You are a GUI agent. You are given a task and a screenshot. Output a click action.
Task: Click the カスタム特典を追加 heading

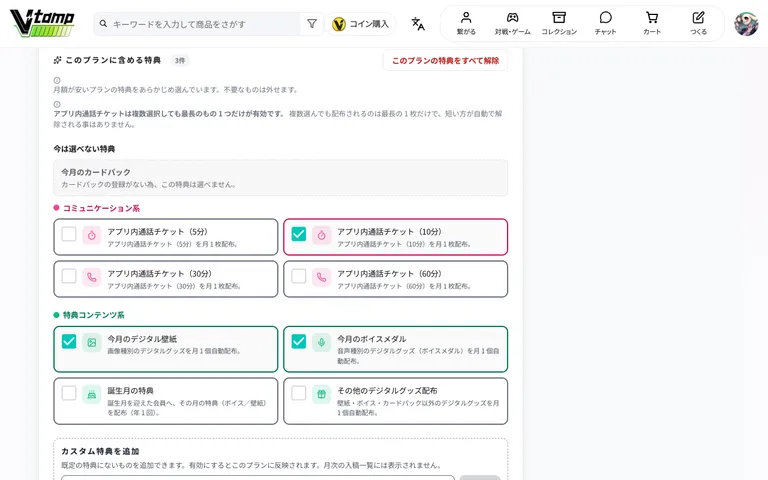point(100,451)
